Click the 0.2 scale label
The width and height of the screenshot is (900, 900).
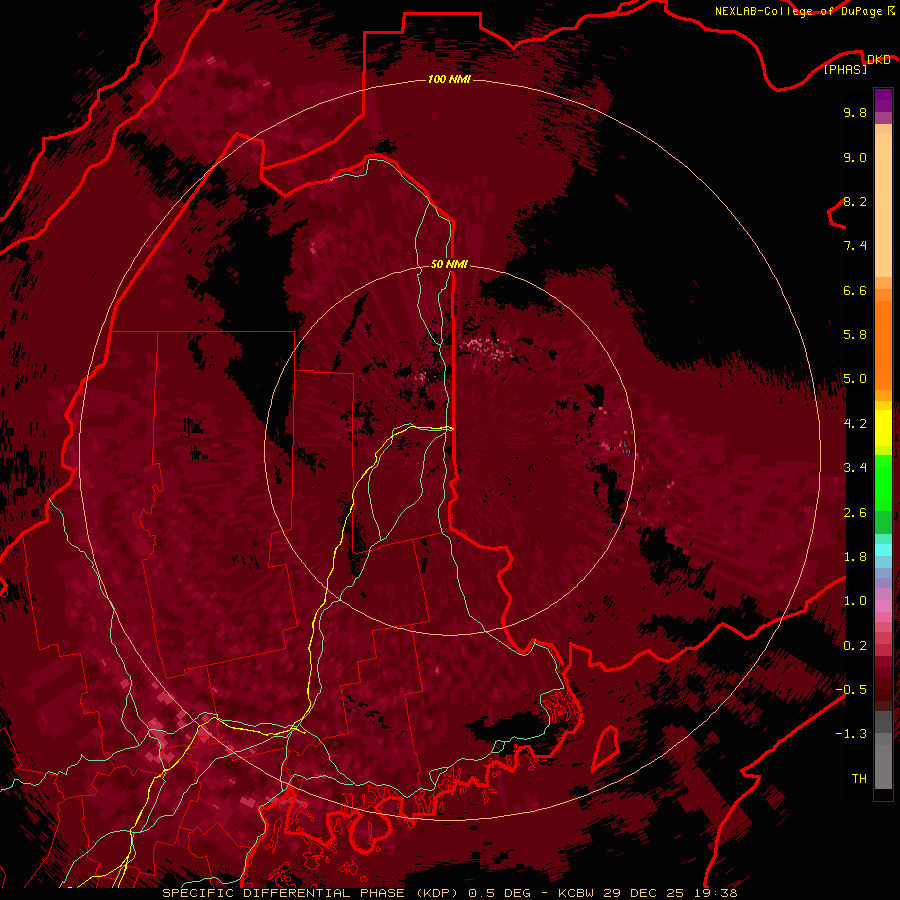(x=855, y=646)
